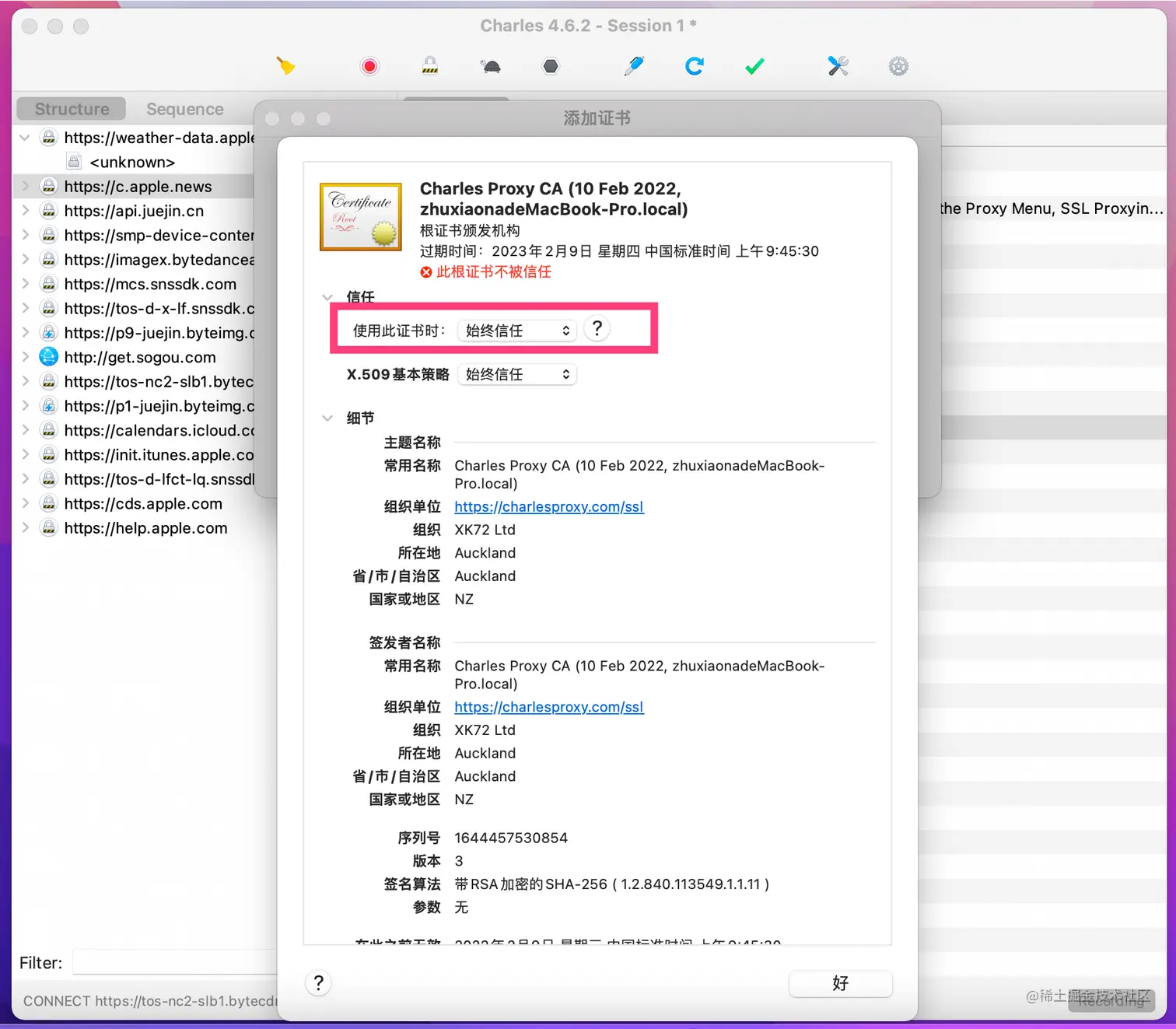The width and height of the screenshot is (1176, 1029).
Task: Open the settings gear icon
Action: point(898,66)
